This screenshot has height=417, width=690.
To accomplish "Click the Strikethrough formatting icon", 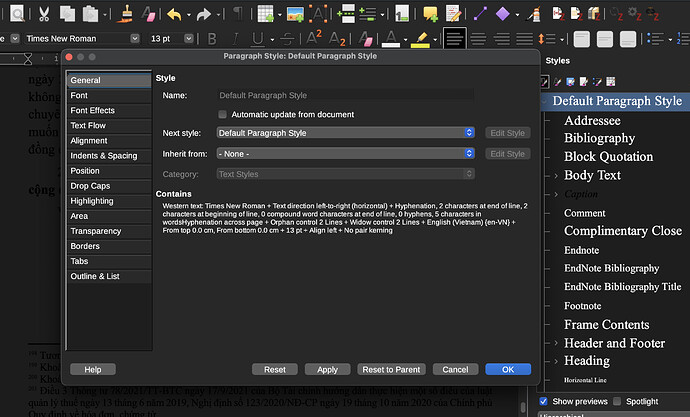I will [x=287, y=39].
